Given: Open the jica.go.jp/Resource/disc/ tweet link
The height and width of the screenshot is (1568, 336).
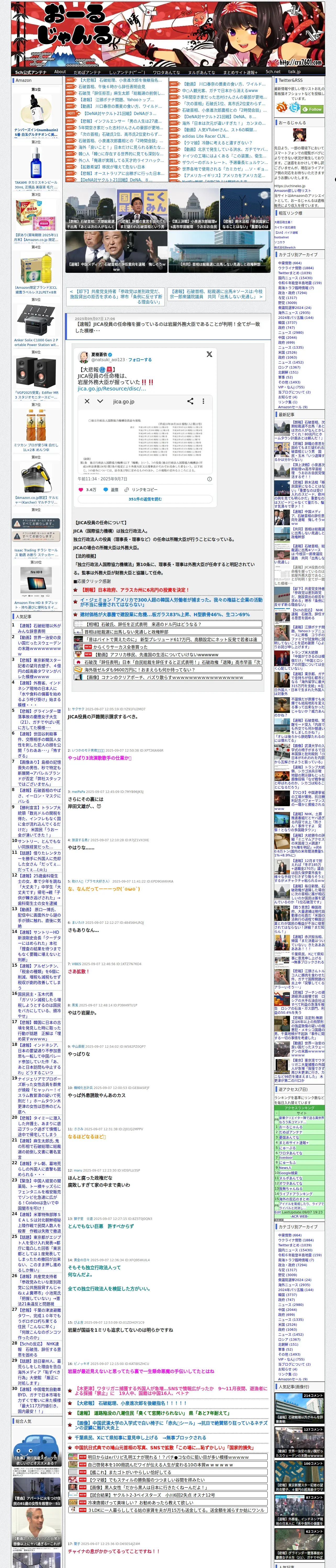Looking at the screenshot, I should point(111,388).
